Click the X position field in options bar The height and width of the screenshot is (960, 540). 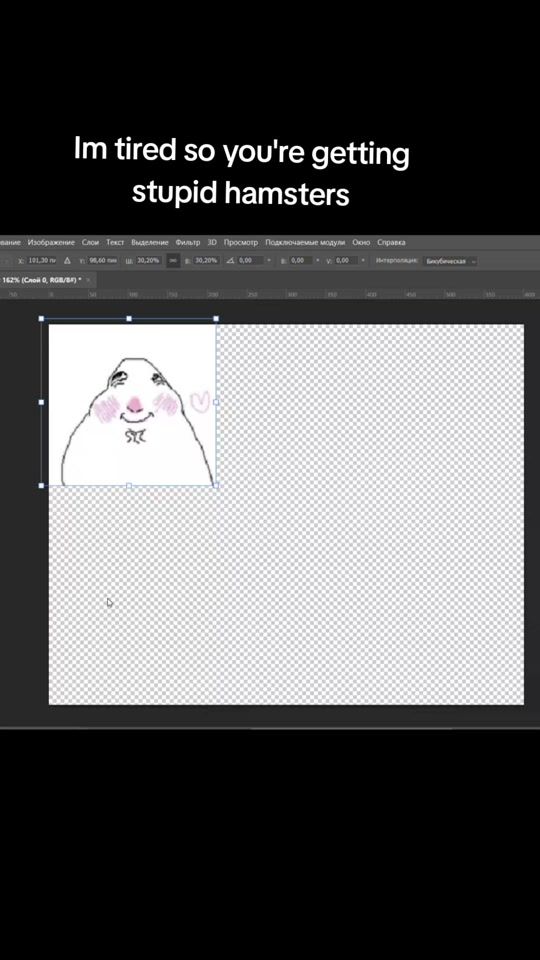pyautogui.click(x=42, y=260)
